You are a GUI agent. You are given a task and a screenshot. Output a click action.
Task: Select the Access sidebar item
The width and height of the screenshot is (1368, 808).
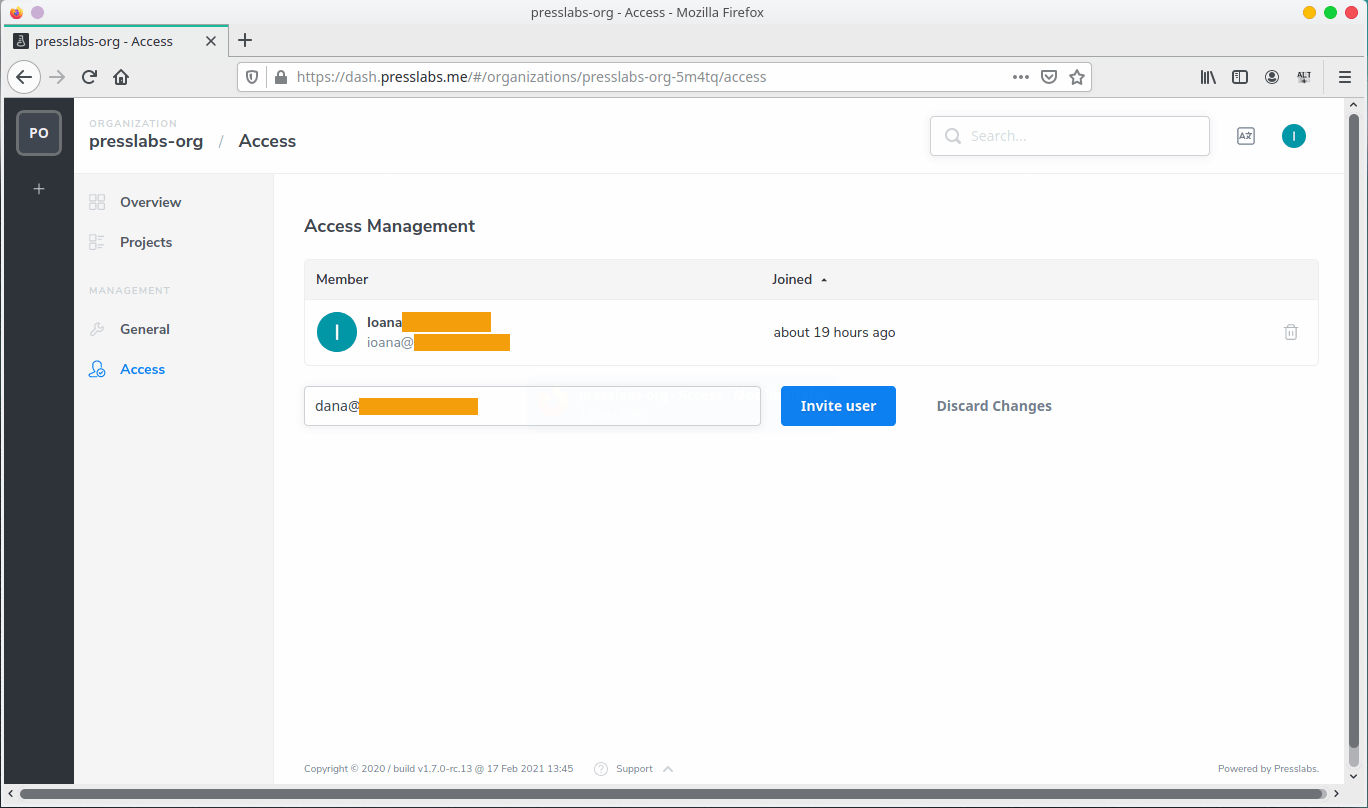(x=142, y=369)
